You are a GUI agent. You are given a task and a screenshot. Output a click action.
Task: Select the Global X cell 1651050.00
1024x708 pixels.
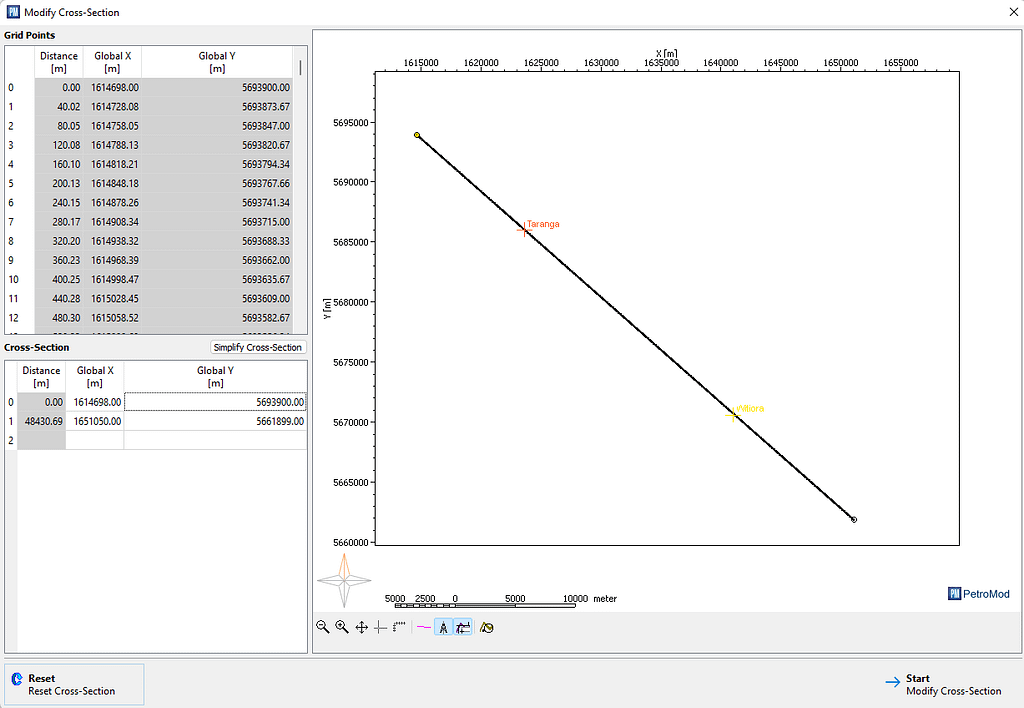(x=95, y=421)
